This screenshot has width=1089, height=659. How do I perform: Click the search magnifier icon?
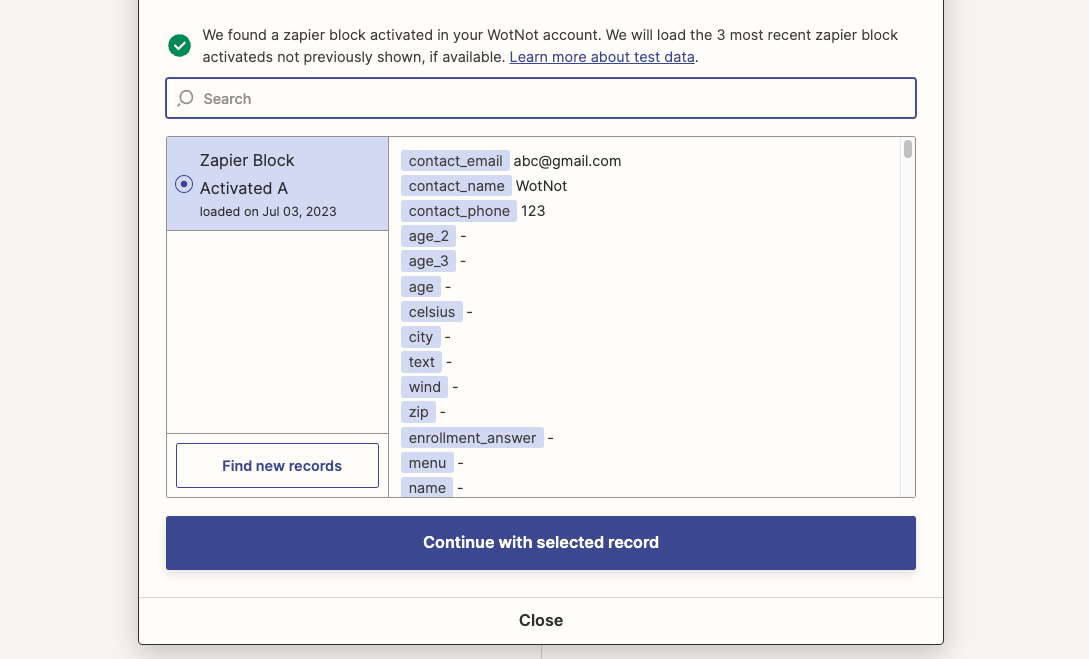pyautogui.click(x=185, y=99)
